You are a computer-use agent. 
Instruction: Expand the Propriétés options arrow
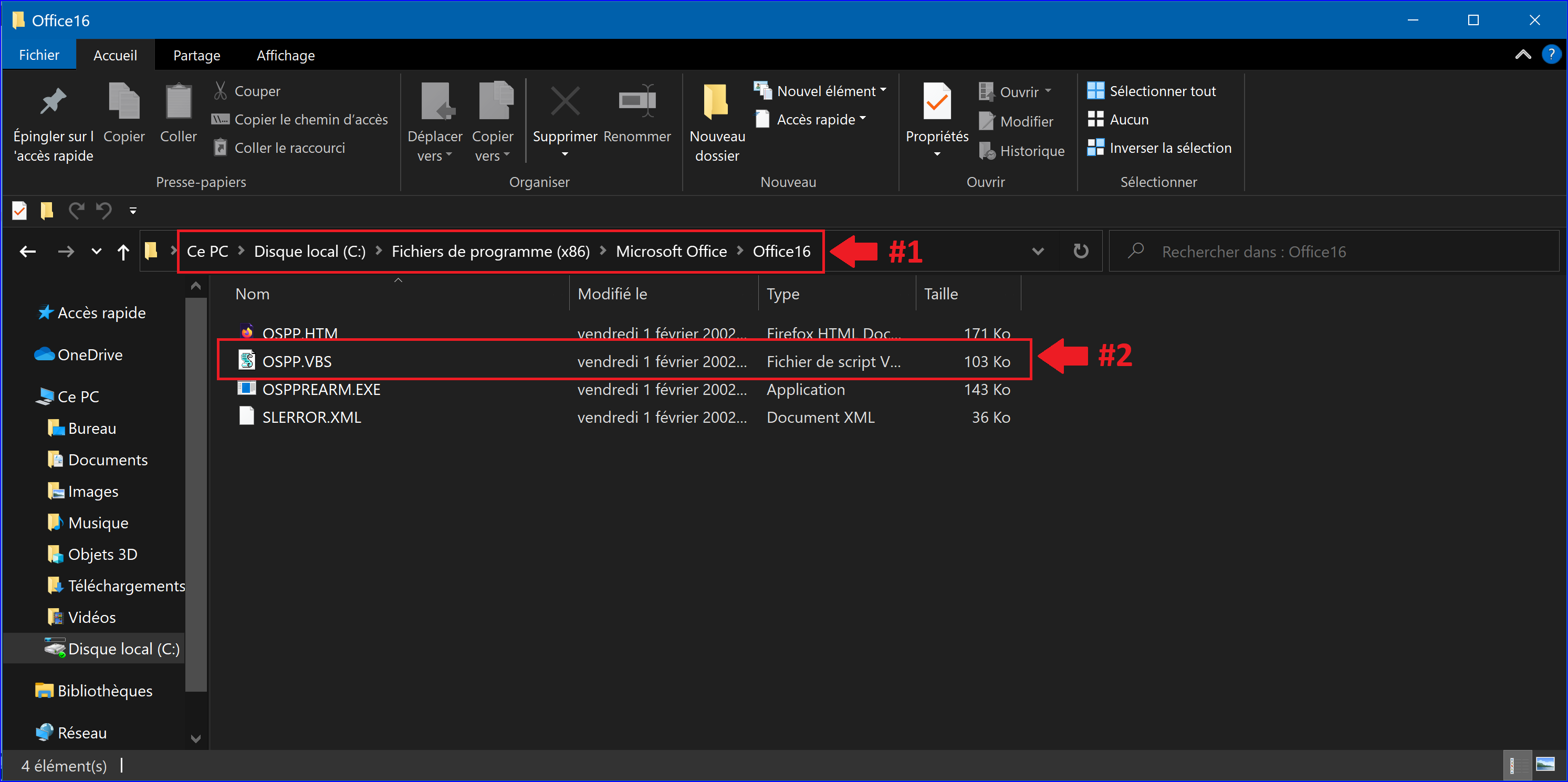[x=937, y=154]
